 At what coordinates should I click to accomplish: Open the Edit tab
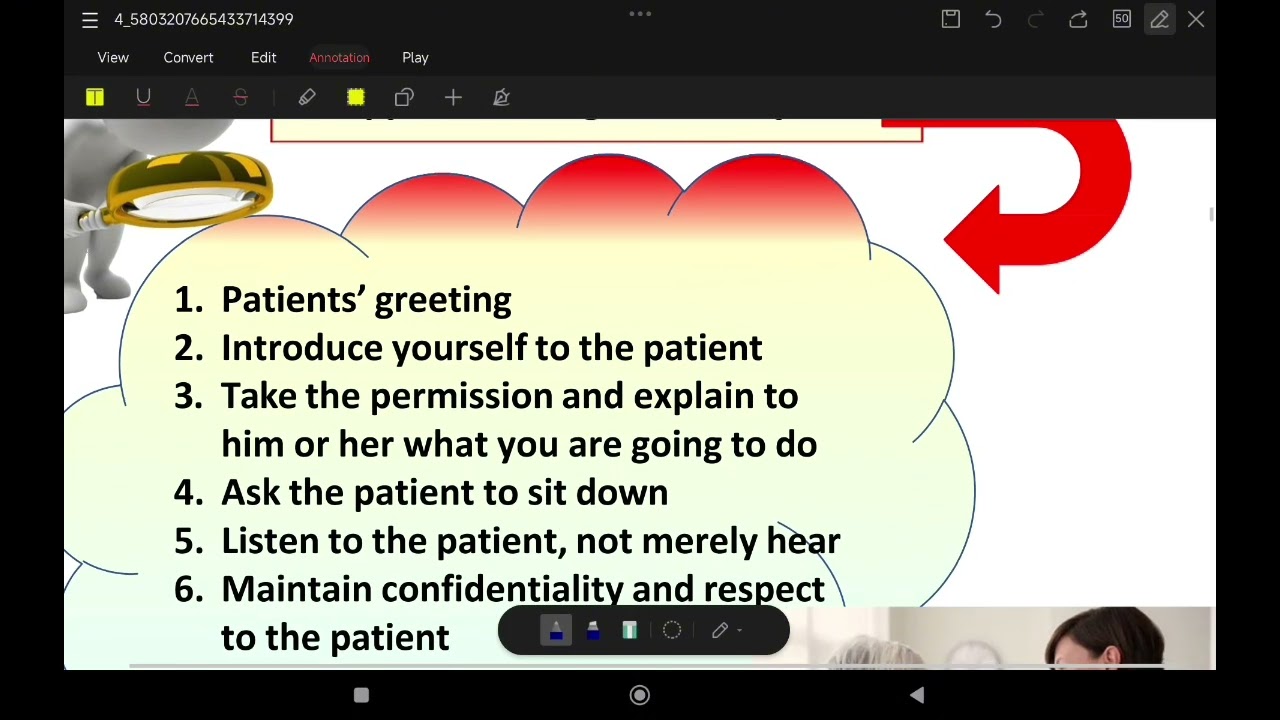coord(263,57)
